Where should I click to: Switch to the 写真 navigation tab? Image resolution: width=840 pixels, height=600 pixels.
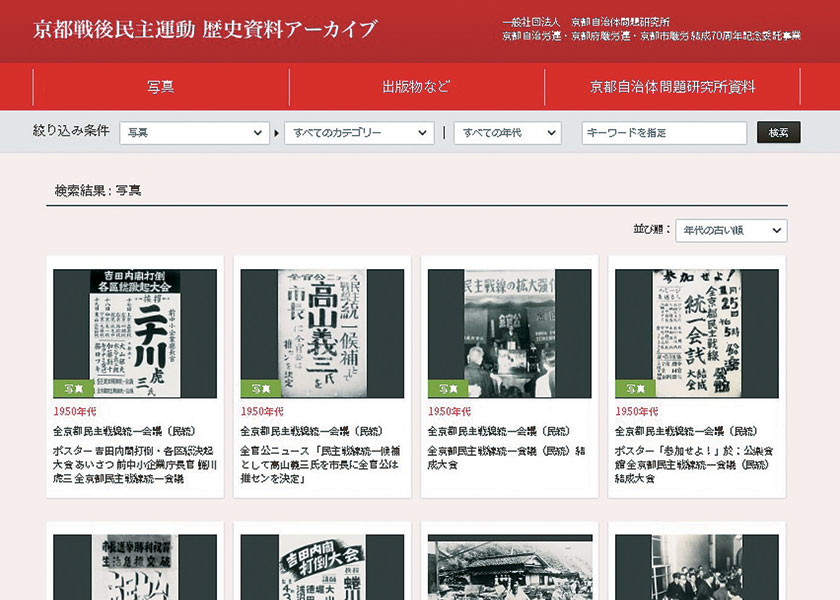click(161, 87)
